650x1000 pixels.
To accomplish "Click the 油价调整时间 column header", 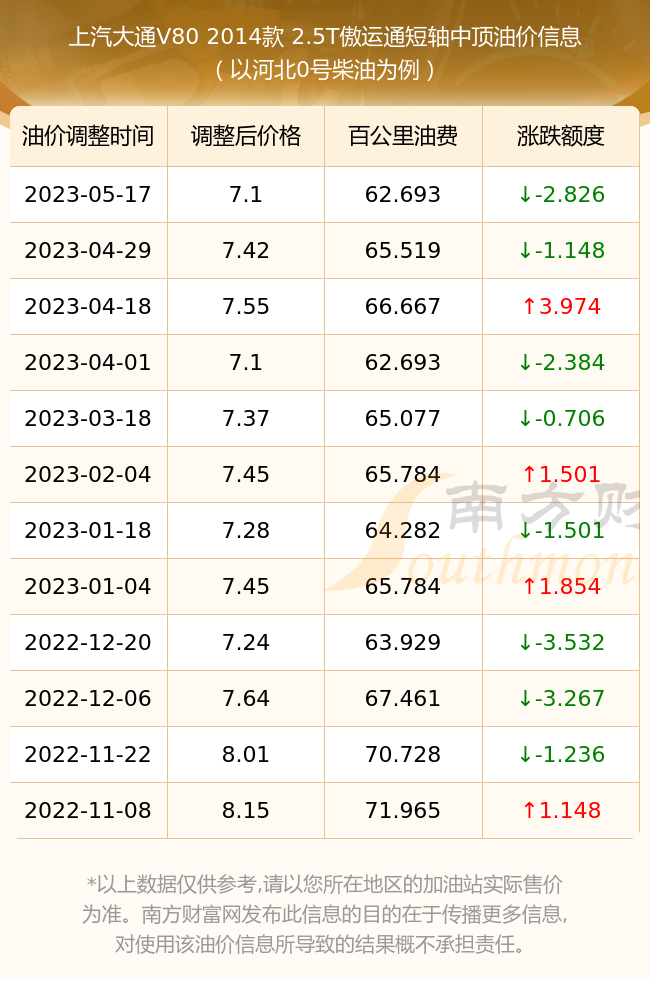I will [88, 136].
